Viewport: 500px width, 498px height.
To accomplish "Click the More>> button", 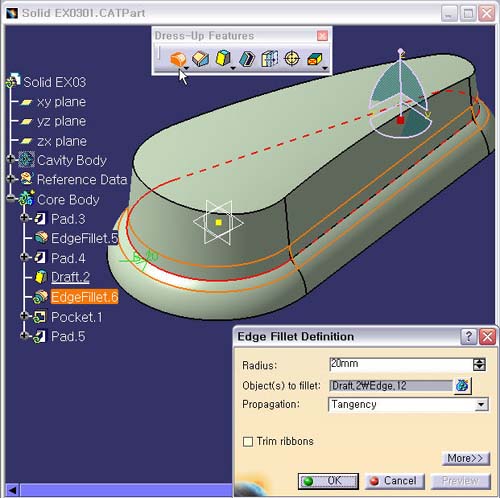I will tap(466, 458).
